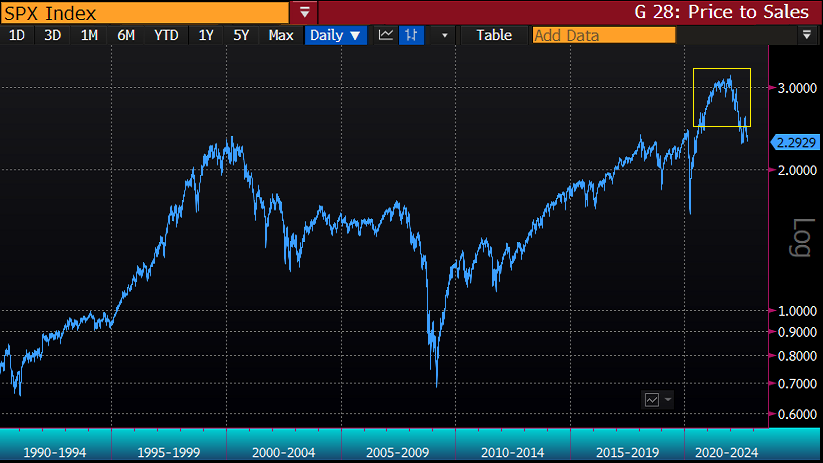Focus the Add Data input field
Viewport: 823px width, 463px height.
tap(604, 35)
